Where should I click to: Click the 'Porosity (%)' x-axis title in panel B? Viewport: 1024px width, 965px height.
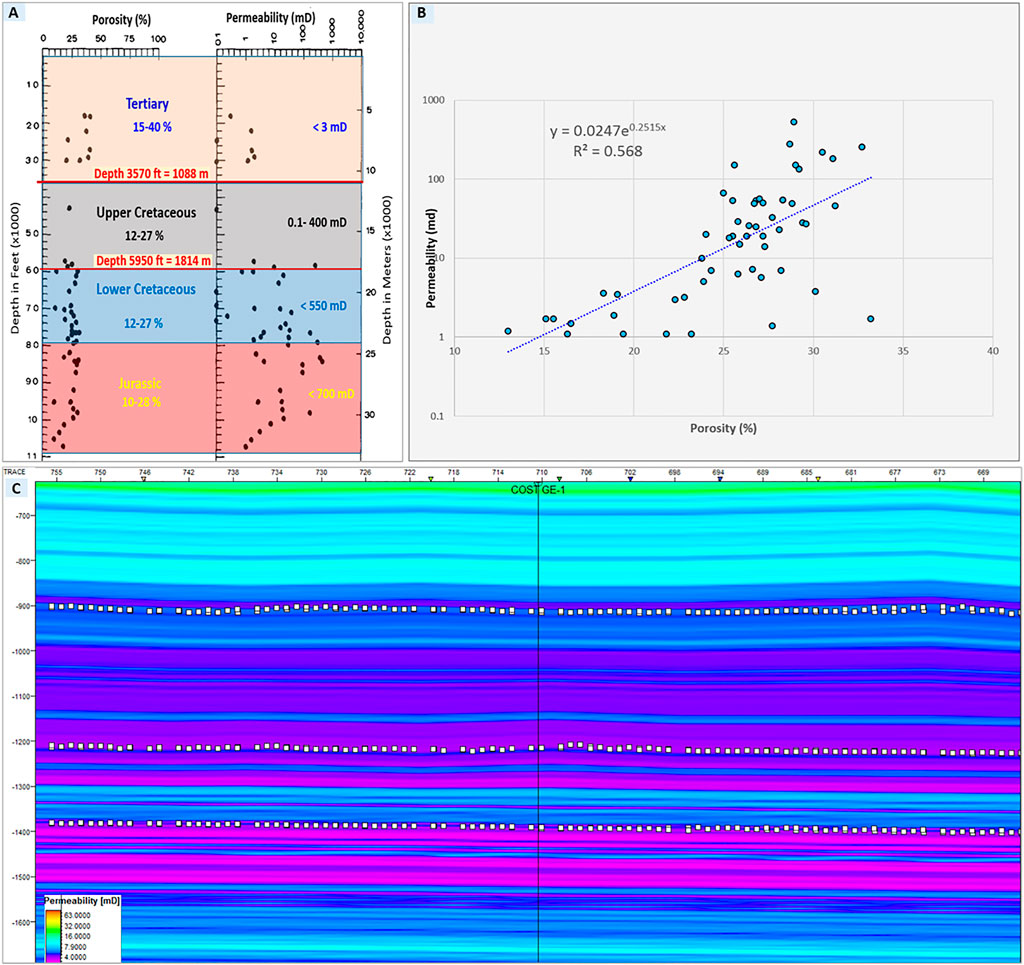pyautogui.click(x=723, y=428)
